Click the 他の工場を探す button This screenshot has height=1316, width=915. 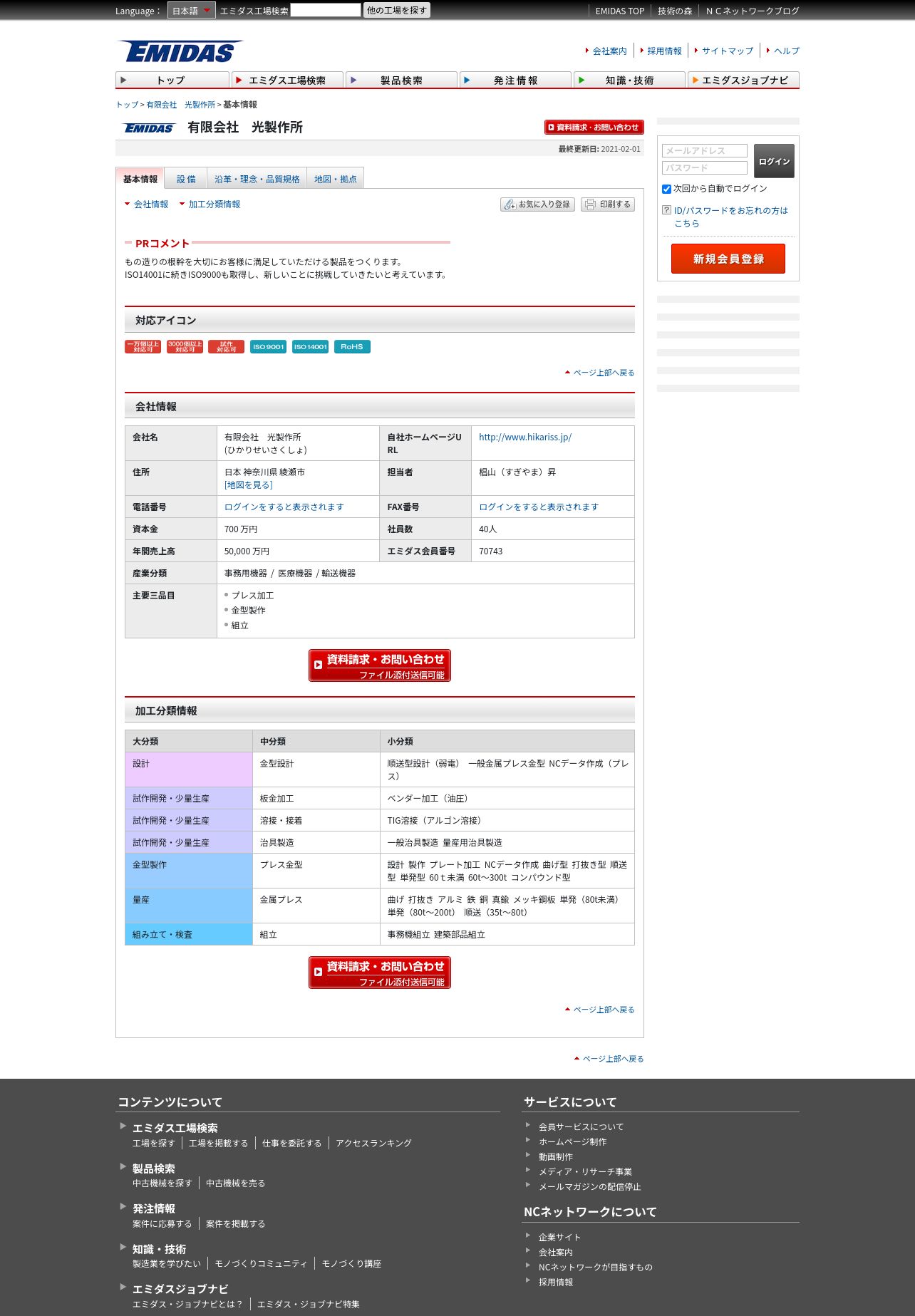tap(397, 10)
